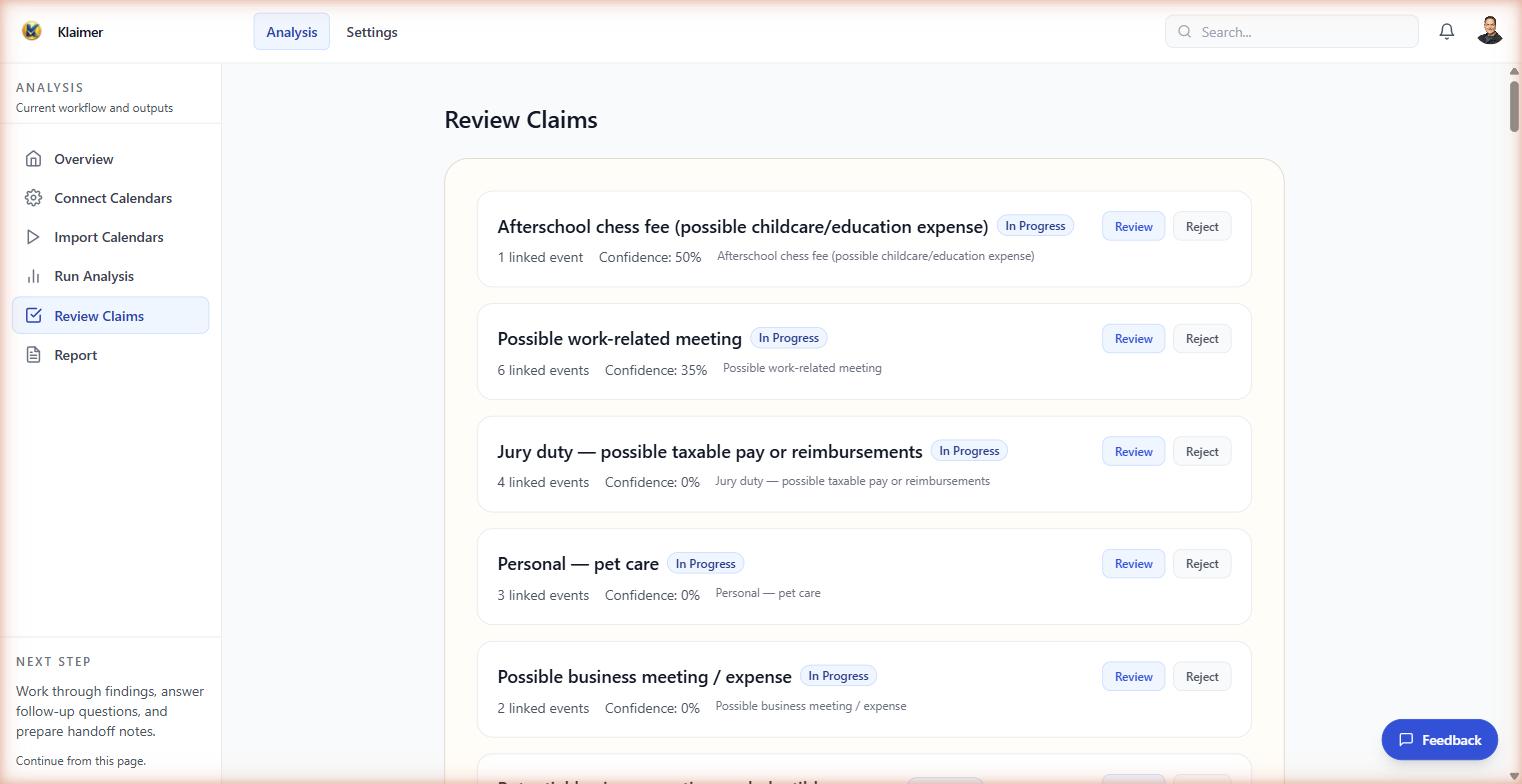Click the magnifier icon in the search bar

click(x=1183, y=32)
